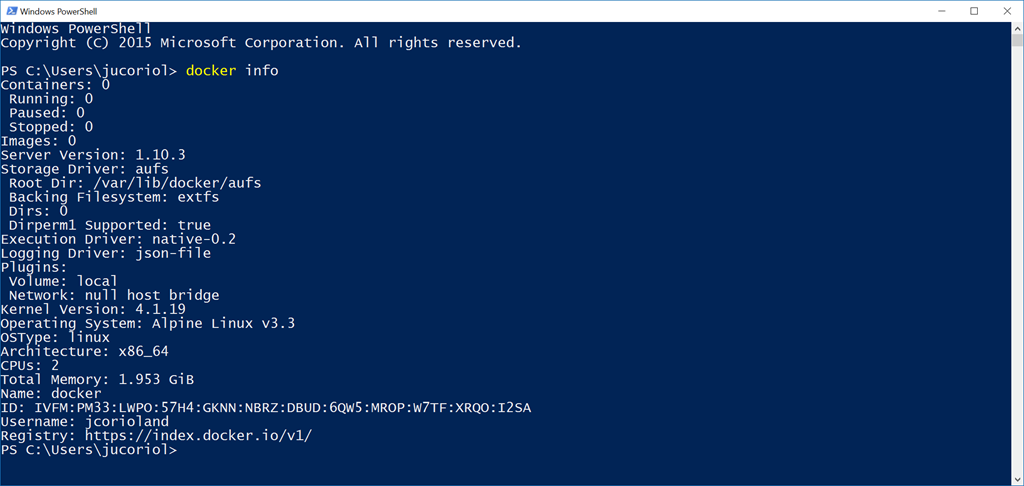Click the scrollbar down arrow

coord(1017,479)
